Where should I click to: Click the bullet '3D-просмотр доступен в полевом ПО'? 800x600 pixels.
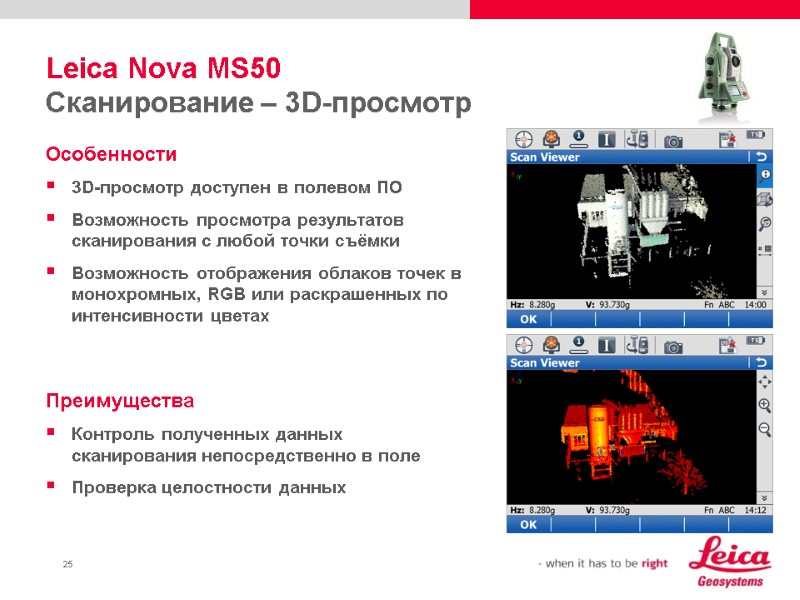tap(237, 187)
